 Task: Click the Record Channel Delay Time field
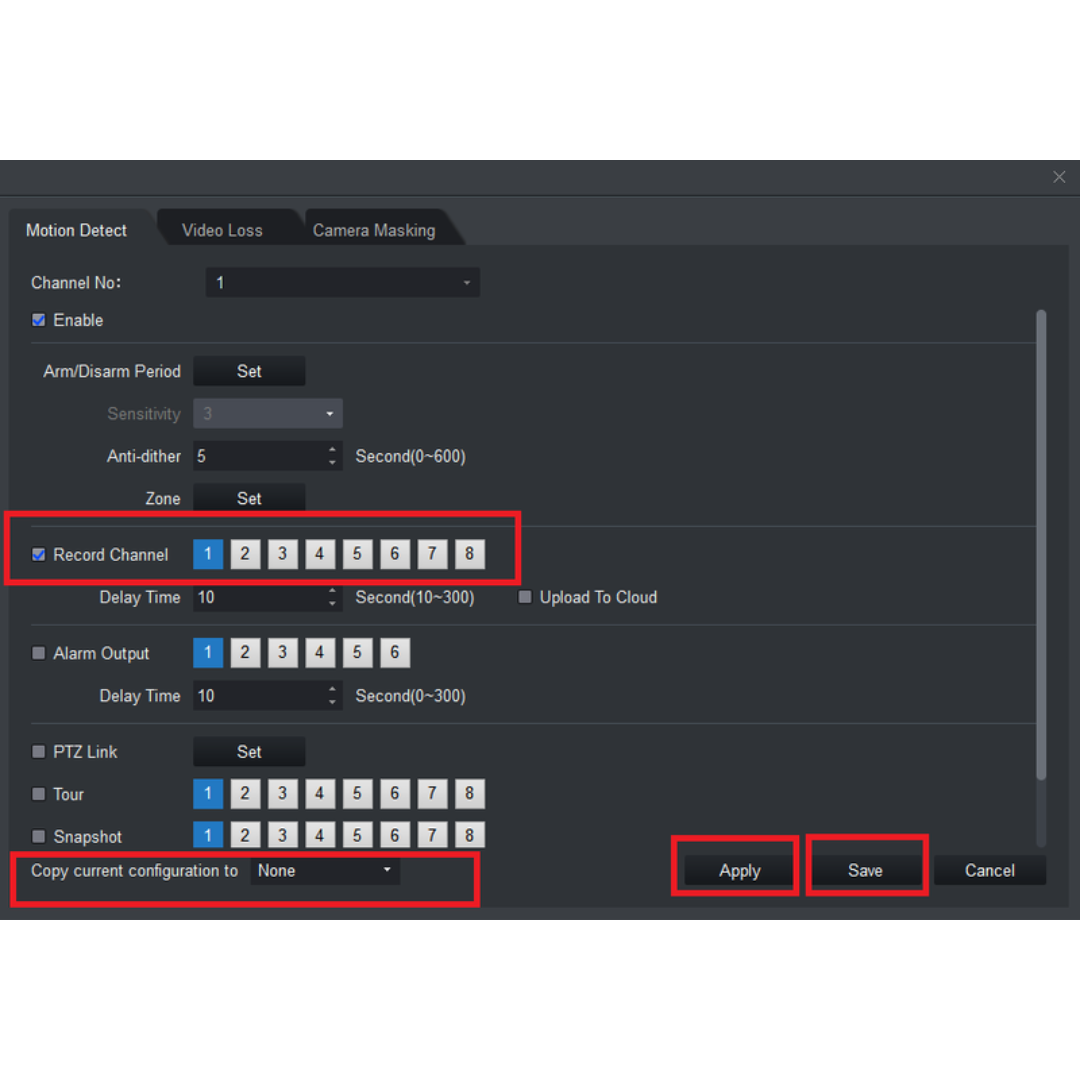[259, 597]
